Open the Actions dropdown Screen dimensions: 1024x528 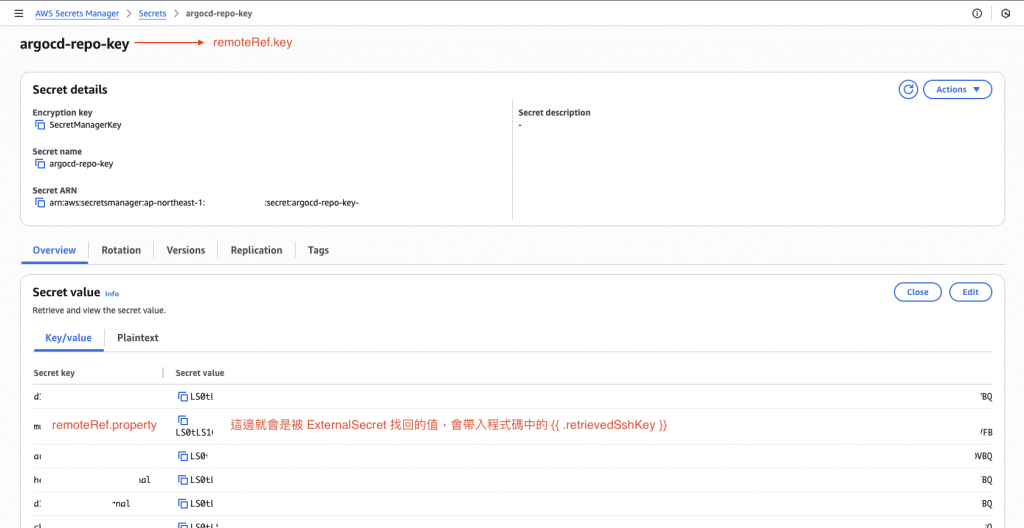[x=957, y=90]
